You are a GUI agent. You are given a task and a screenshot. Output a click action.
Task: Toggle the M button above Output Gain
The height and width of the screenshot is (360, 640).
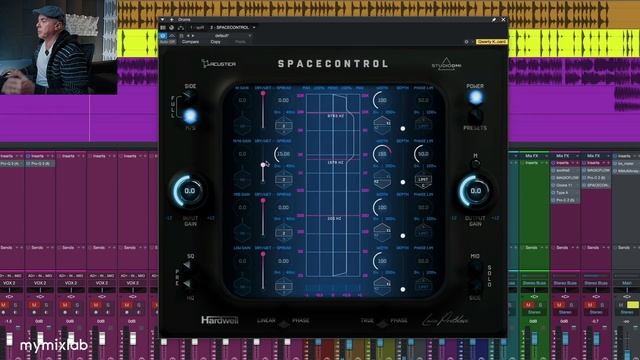pyautogui.click(x=476, y=164)
